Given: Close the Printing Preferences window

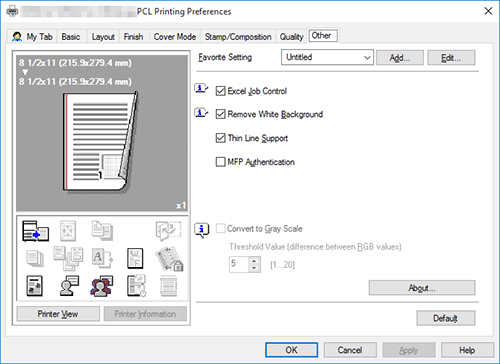Looking at the screenshot, I should 488,11.
